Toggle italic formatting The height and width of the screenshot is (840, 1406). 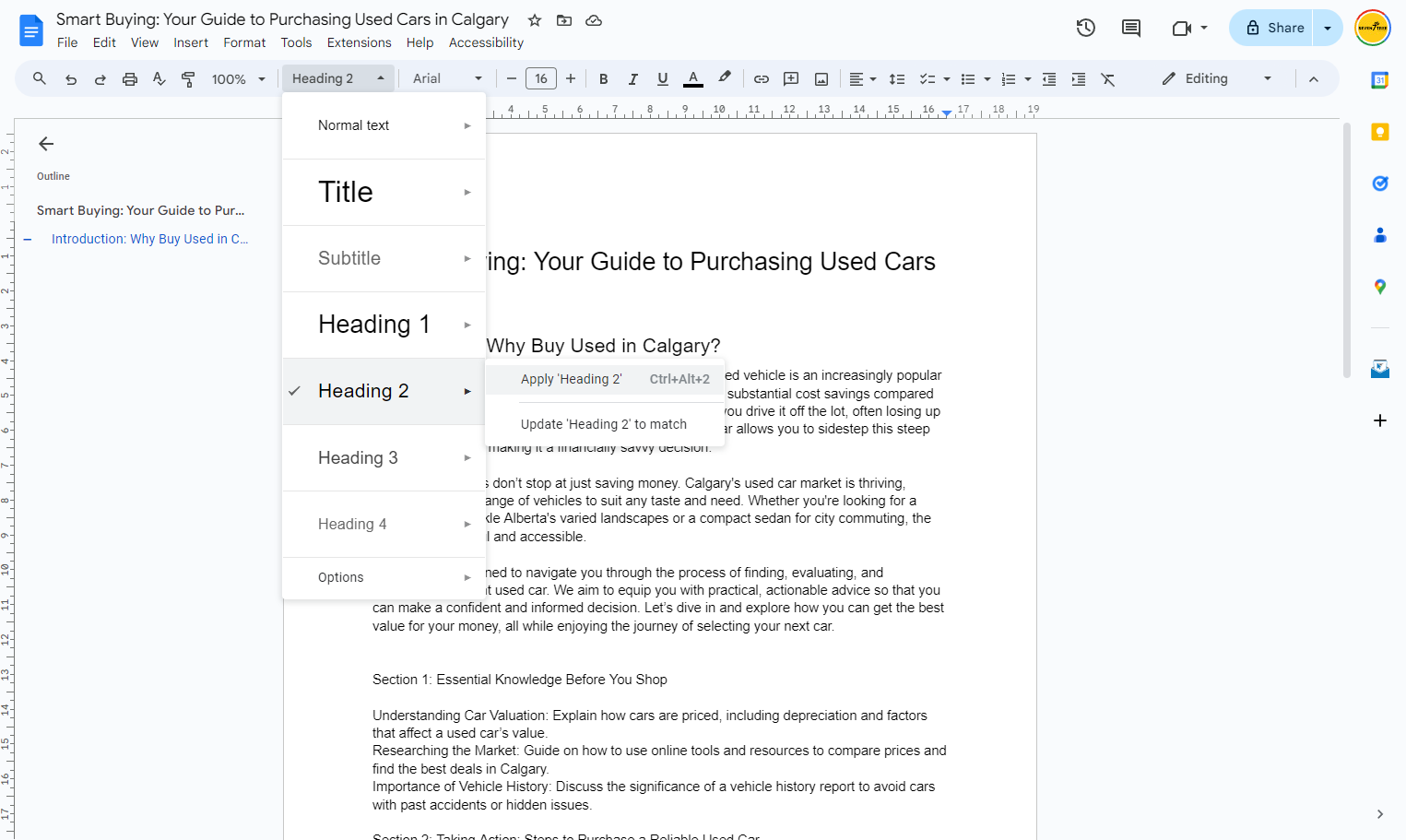pyautogui.click(x=633, y=79)
